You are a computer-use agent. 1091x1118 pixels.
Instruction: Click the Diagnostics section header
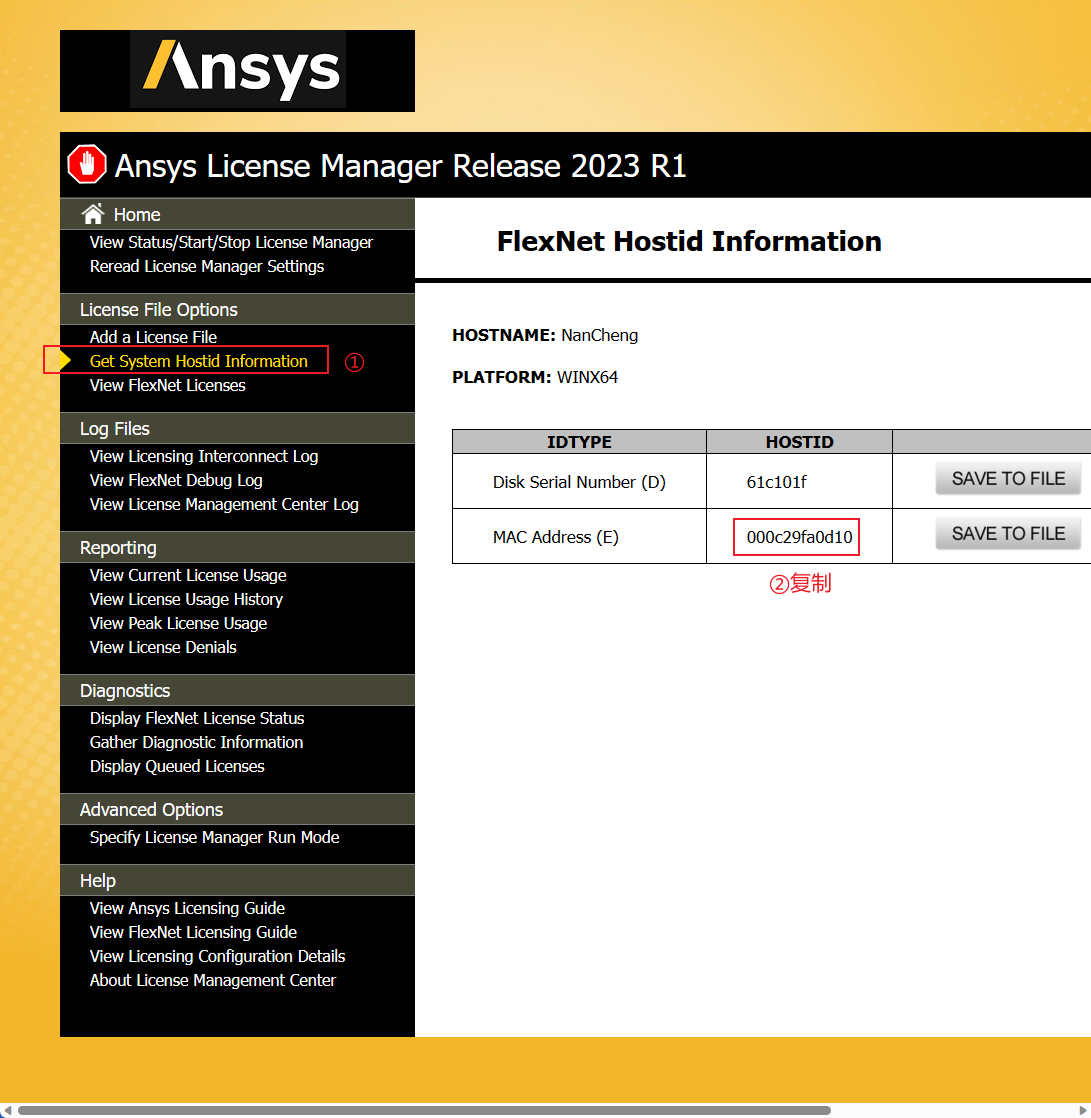[x=237, y=690]
